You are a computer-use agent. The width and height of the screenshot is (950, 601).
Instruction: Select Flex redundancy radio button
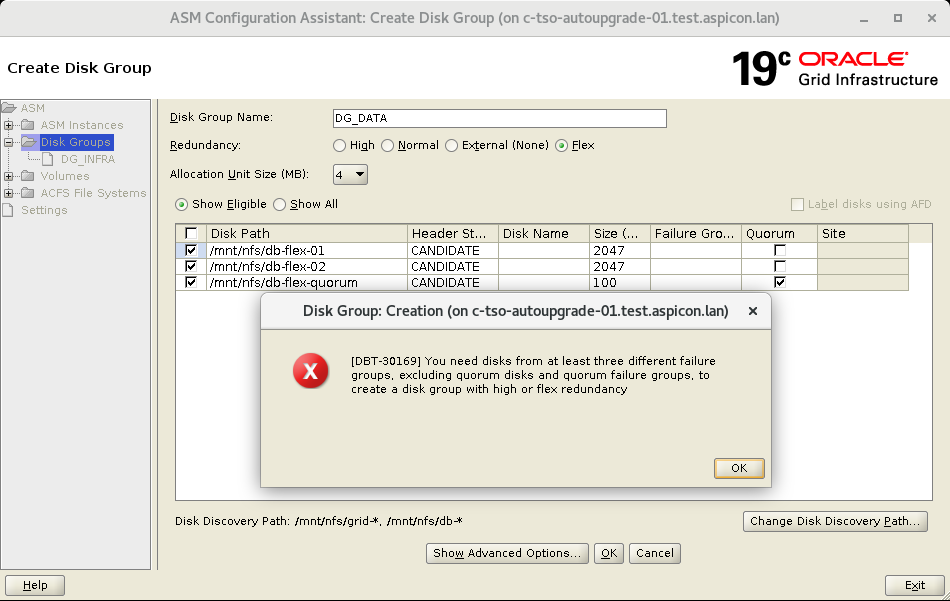click(x=562, y=145)
